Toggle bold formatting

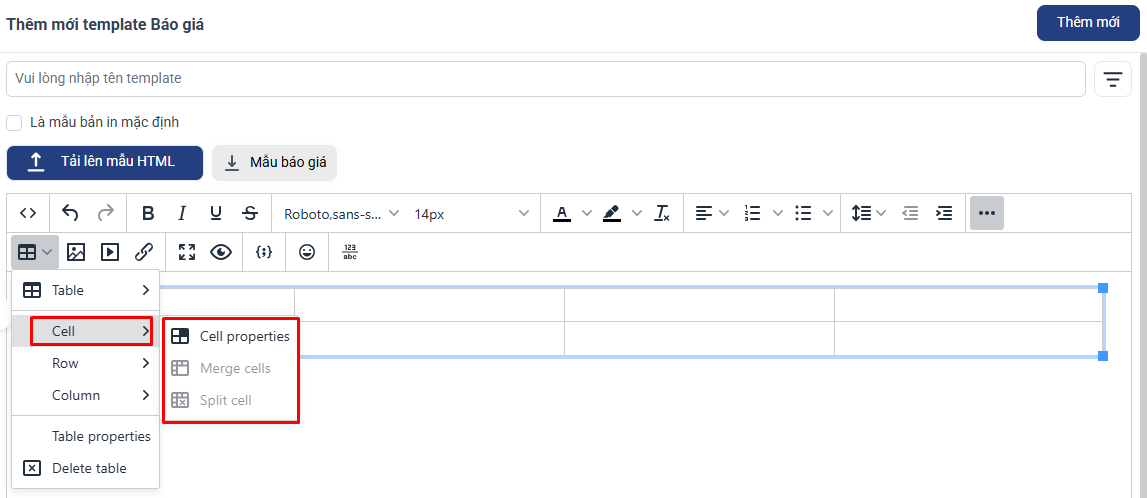click(148, 213)
